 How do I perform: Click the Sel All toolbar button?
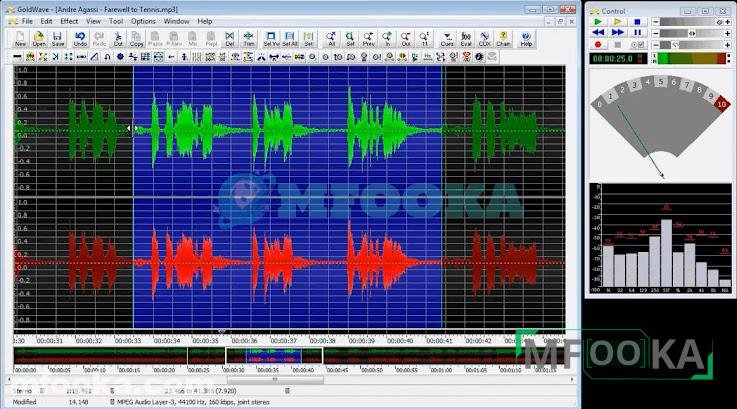pyautogui.click(x=290, y=38)
